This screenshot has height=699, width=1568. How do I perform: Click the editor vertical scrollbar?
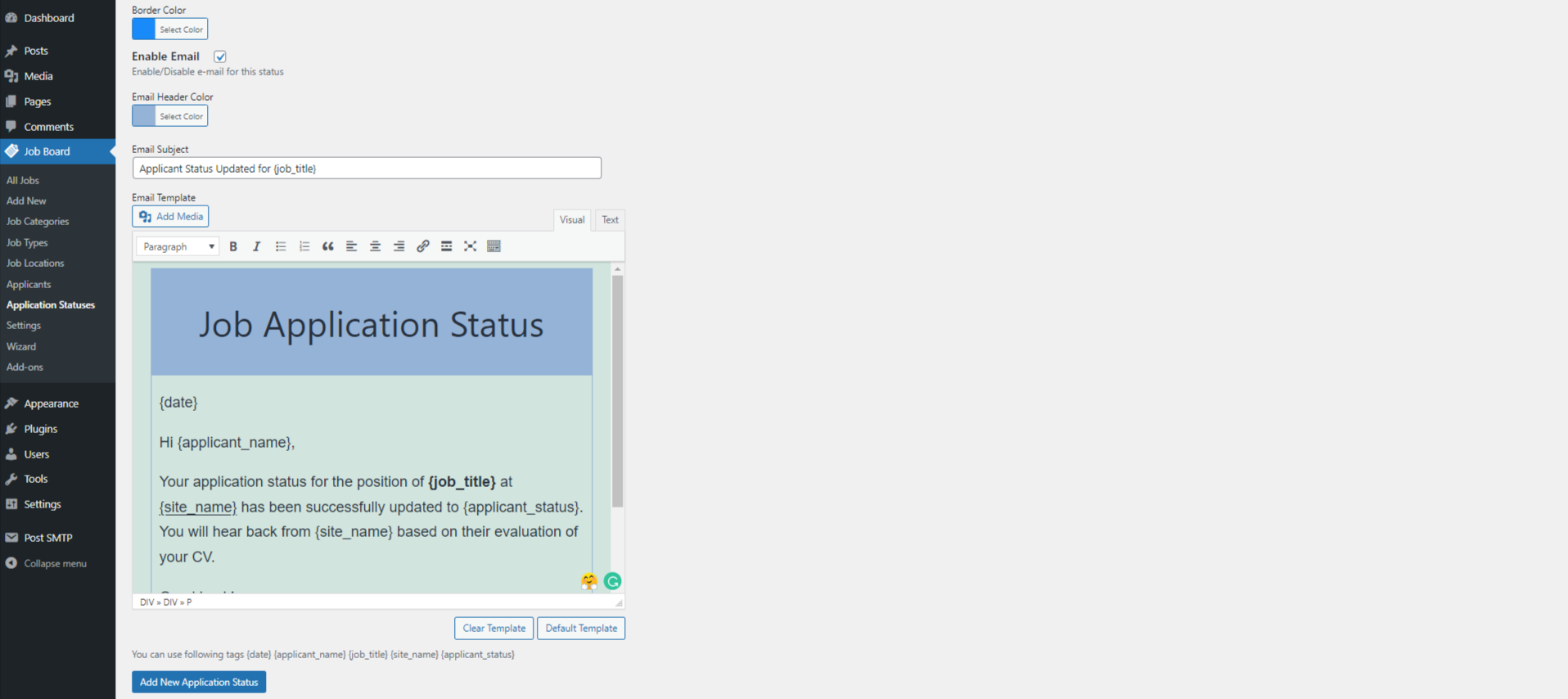point(618,391)
